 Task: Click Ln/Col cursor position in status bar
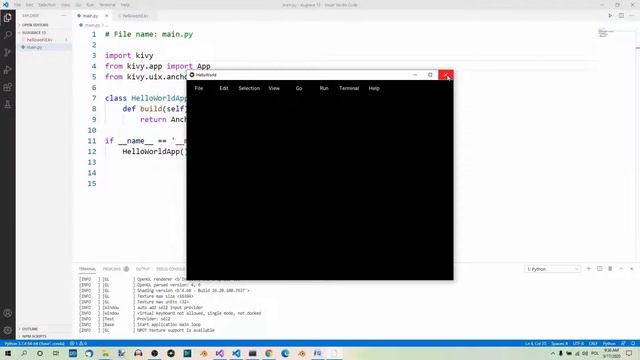tap(536, 344)
